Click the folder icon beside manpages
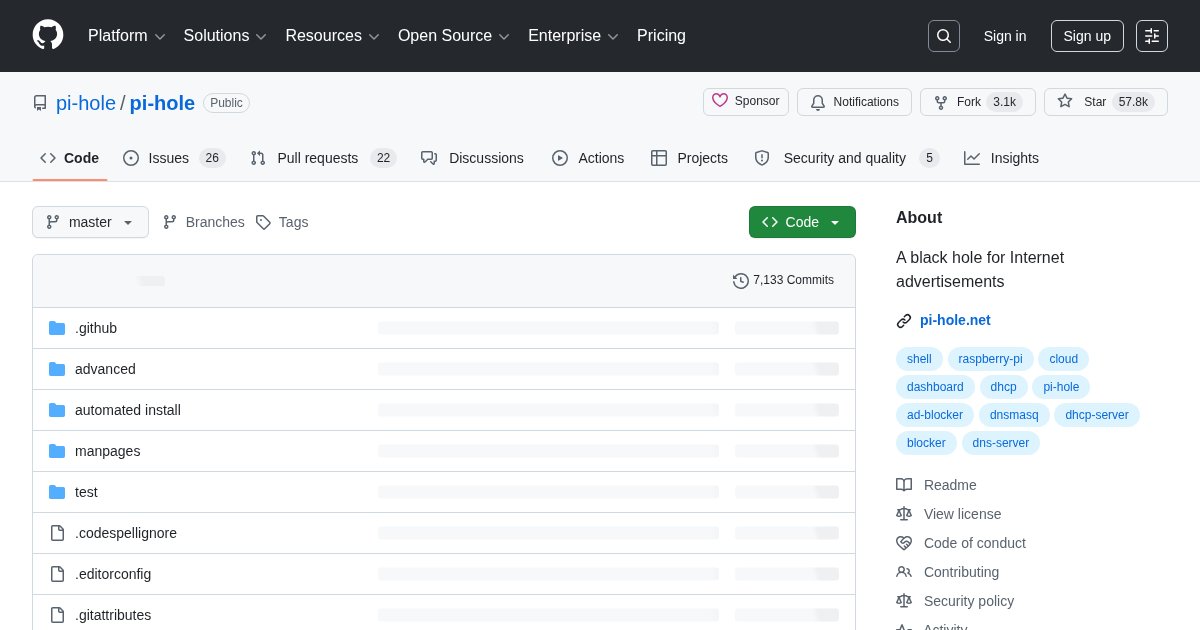Viewport: 1200px width, 630px height. pos(57,451)
